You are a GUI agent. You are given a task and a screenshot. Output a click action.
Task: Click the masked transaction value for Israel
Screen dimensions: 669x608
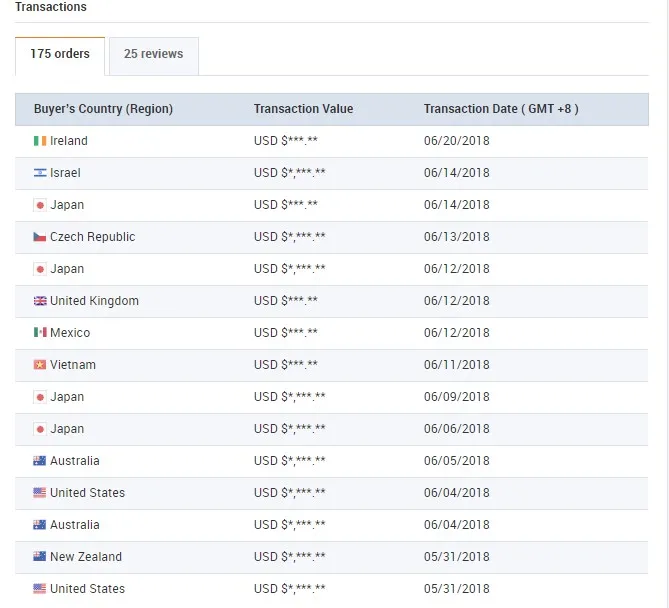(289, 173)
